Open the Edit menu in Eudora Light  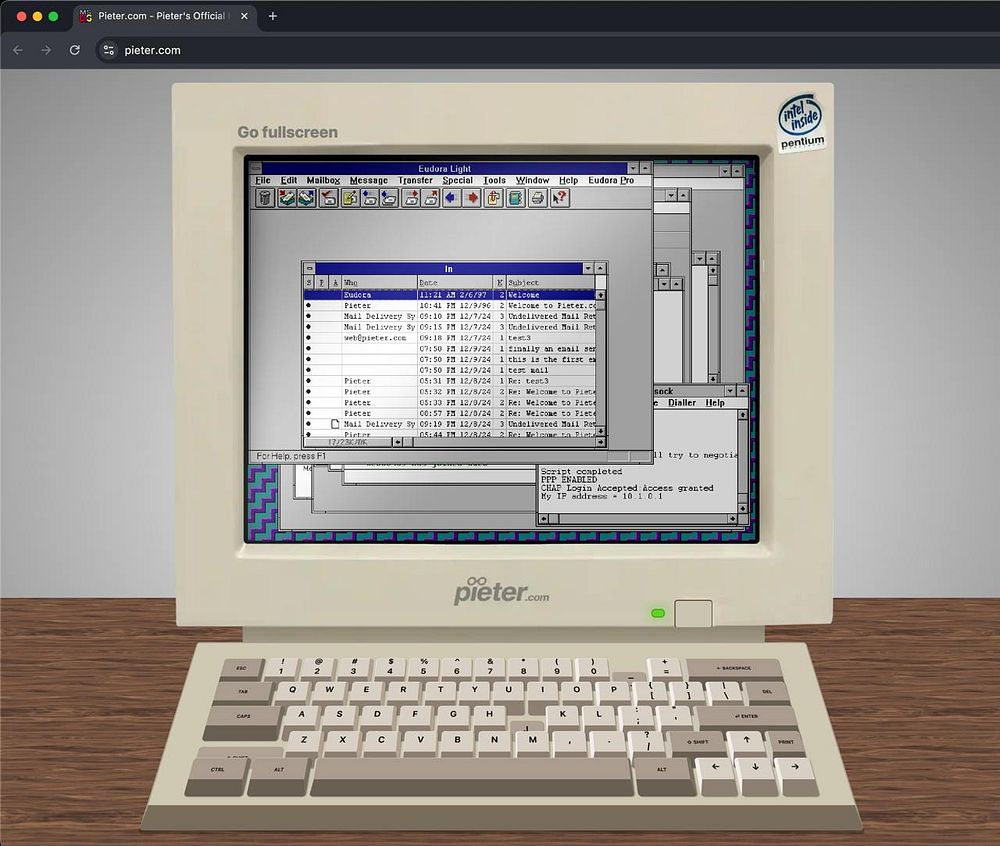point(289,180)
